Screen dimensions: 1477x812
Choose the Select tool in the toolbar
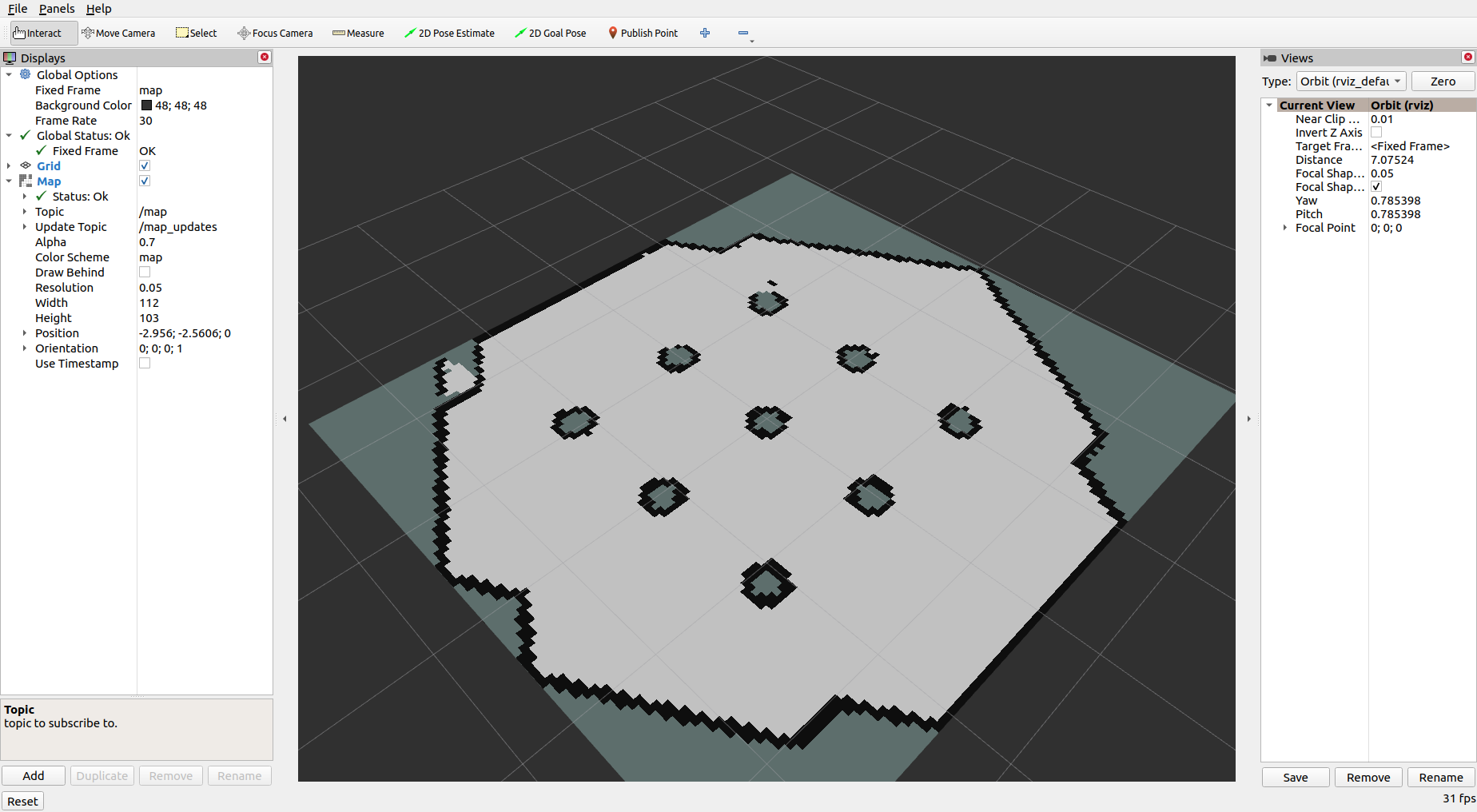click(196, 33)
